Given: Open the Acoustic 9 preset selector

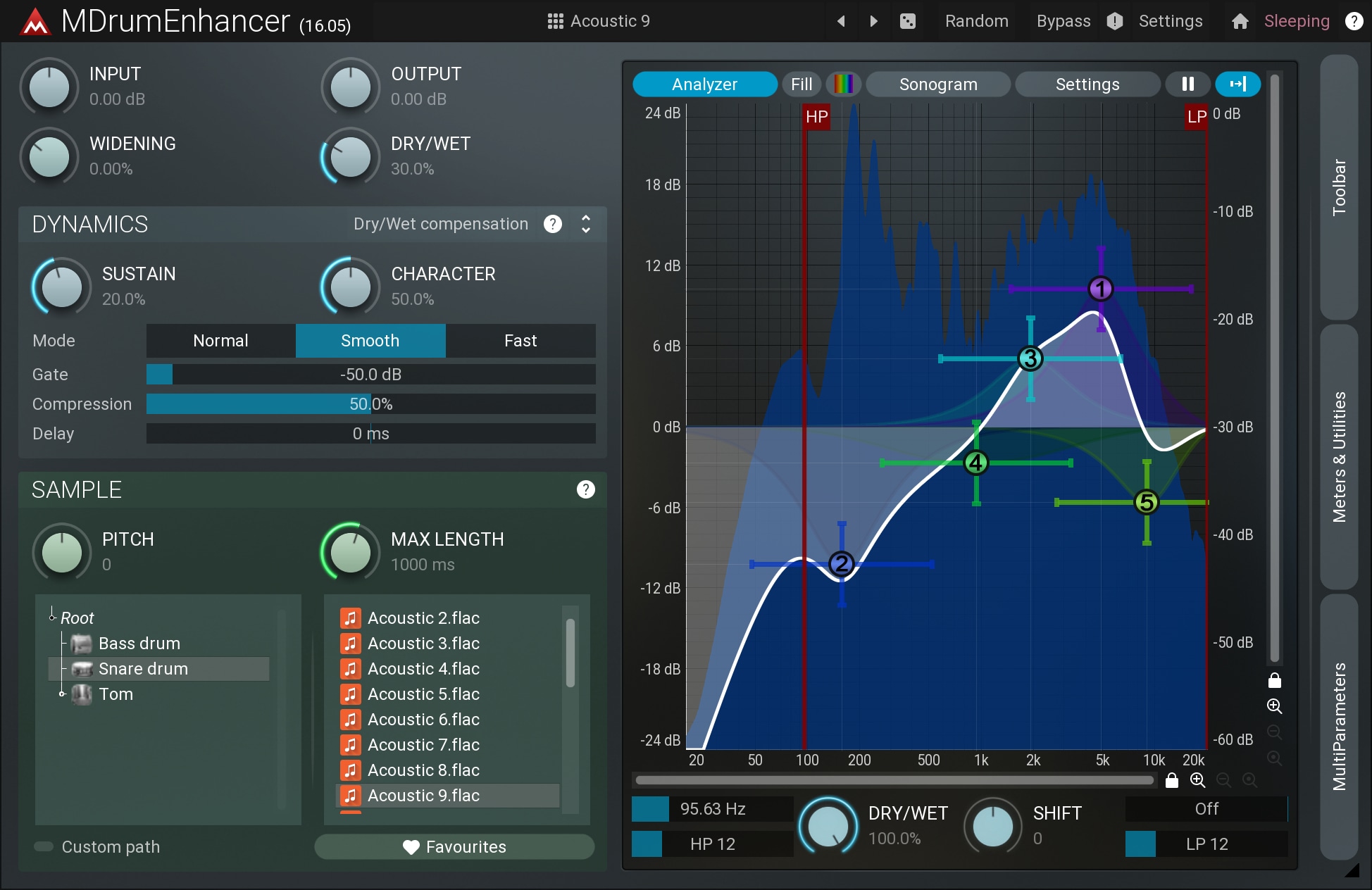Looking at the screenshot, I should [599, 21].
